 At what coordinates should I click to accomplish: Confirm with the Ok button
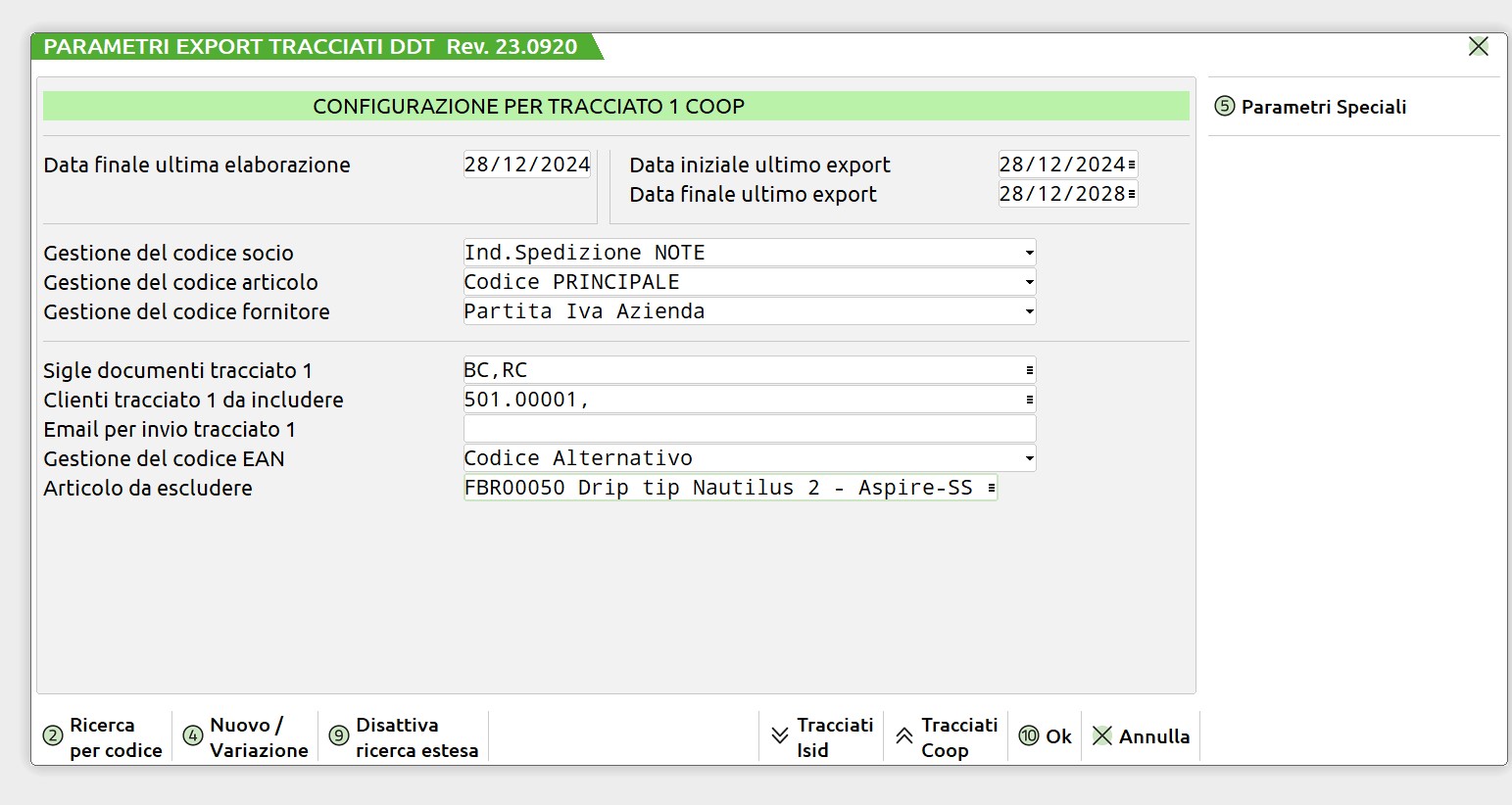[x=1046, y=736]
